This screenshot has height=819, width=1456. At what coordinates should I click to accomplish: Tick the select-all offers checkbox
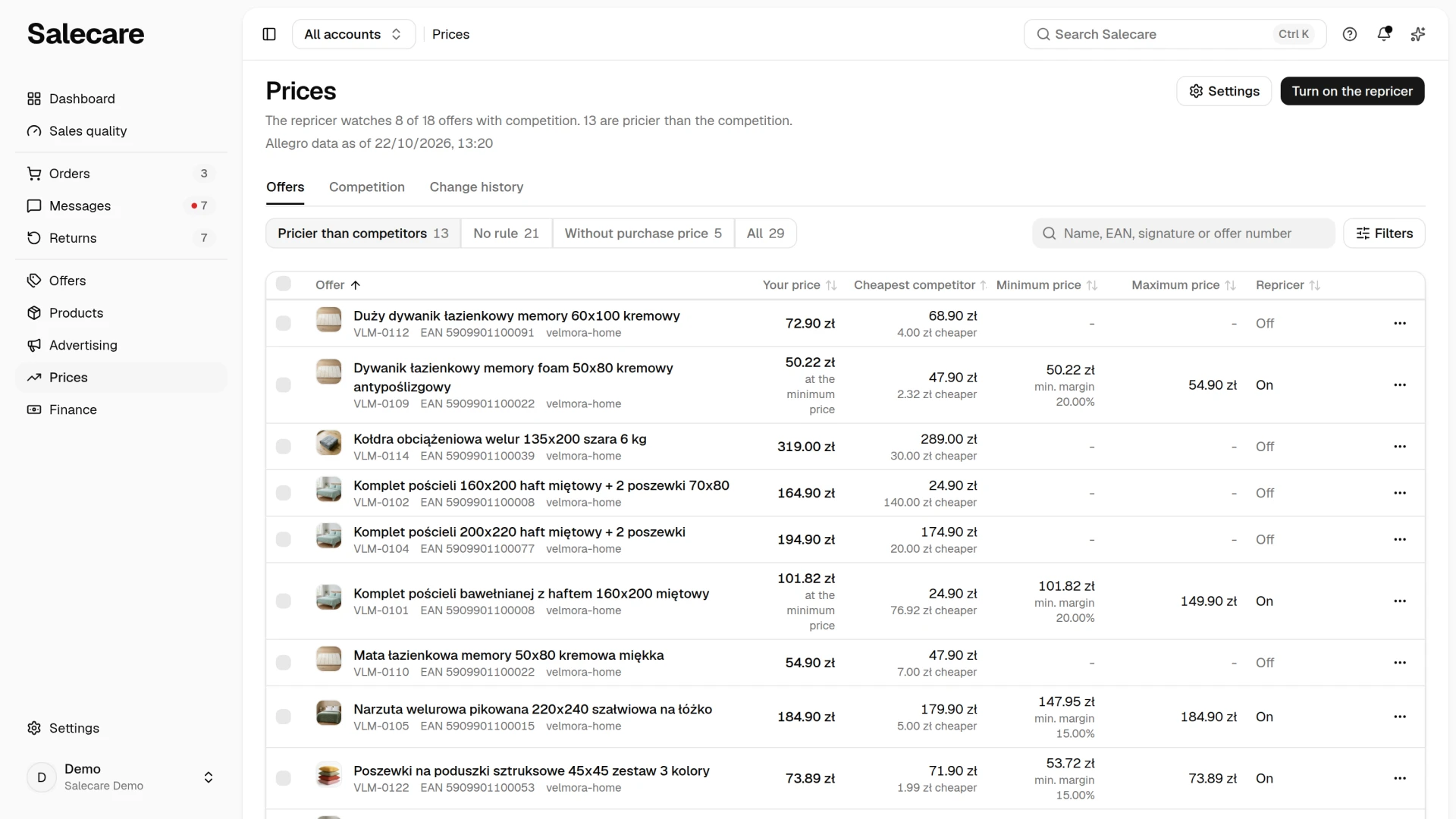[x=284, y=284]
